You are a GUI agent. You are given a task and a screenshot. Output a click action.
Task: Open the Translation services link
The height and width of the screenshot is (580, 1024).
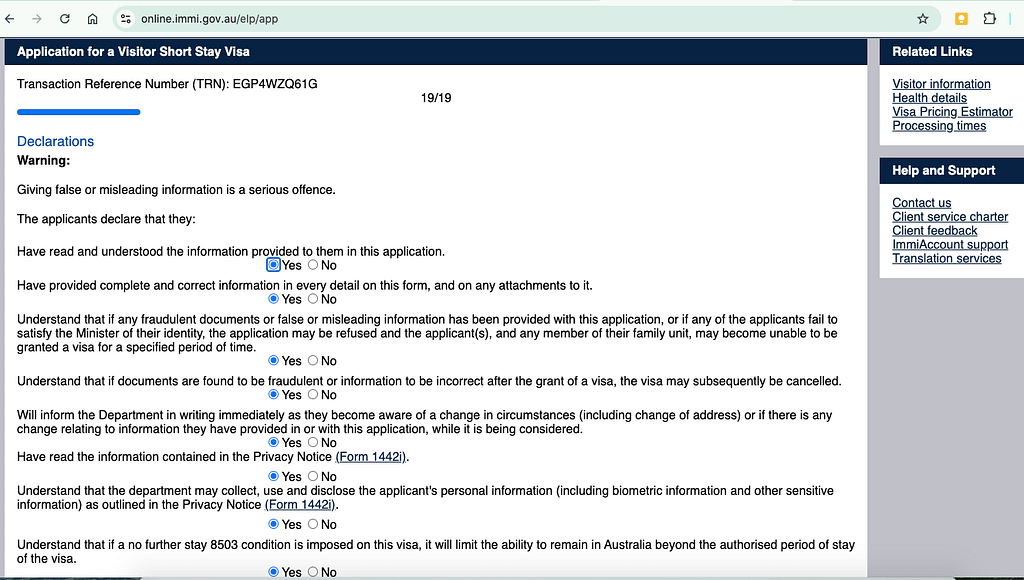tap(946, 259)
